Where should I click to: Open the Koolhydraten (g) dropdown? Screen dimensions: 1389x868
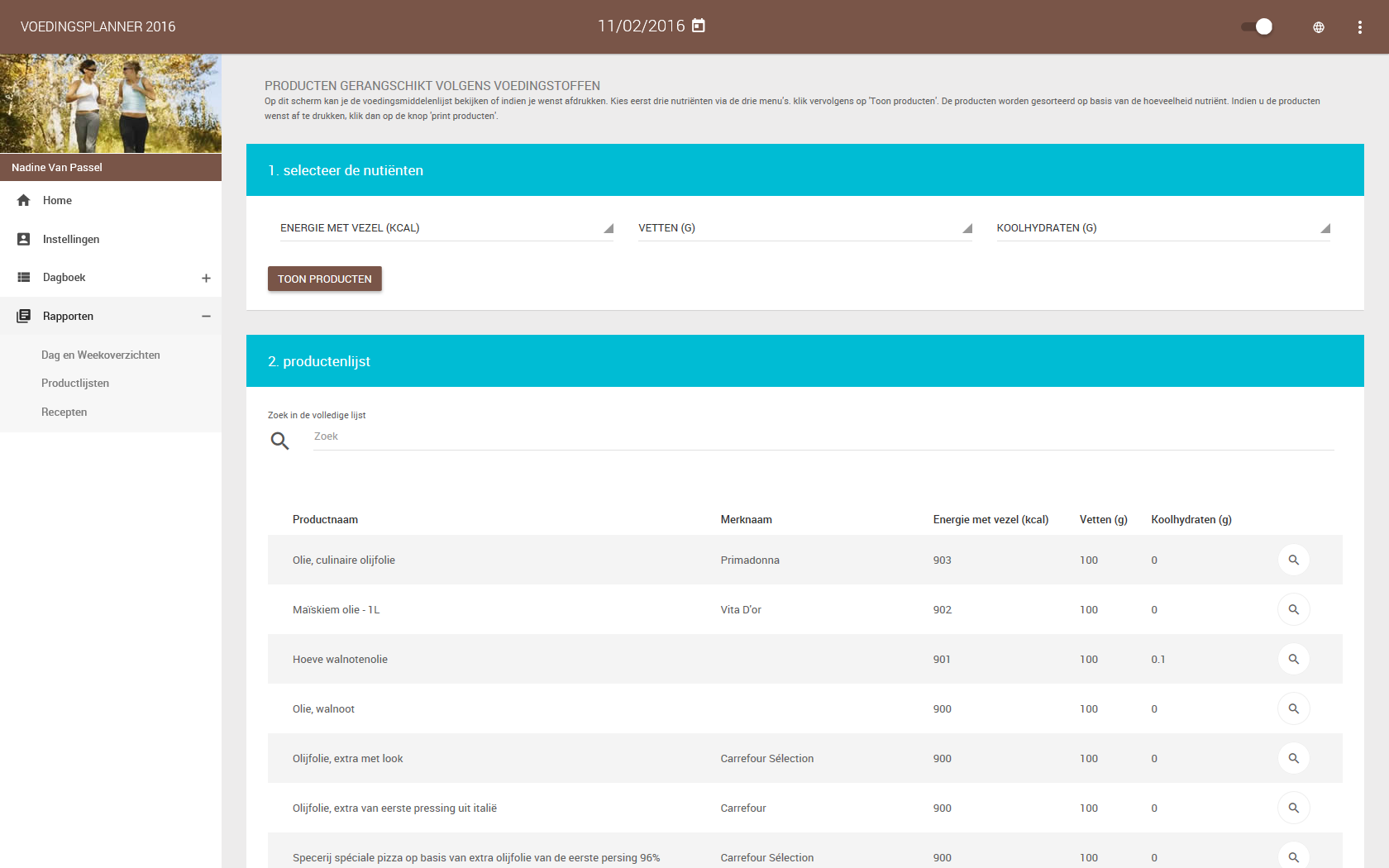click(x=1163, y=228)
